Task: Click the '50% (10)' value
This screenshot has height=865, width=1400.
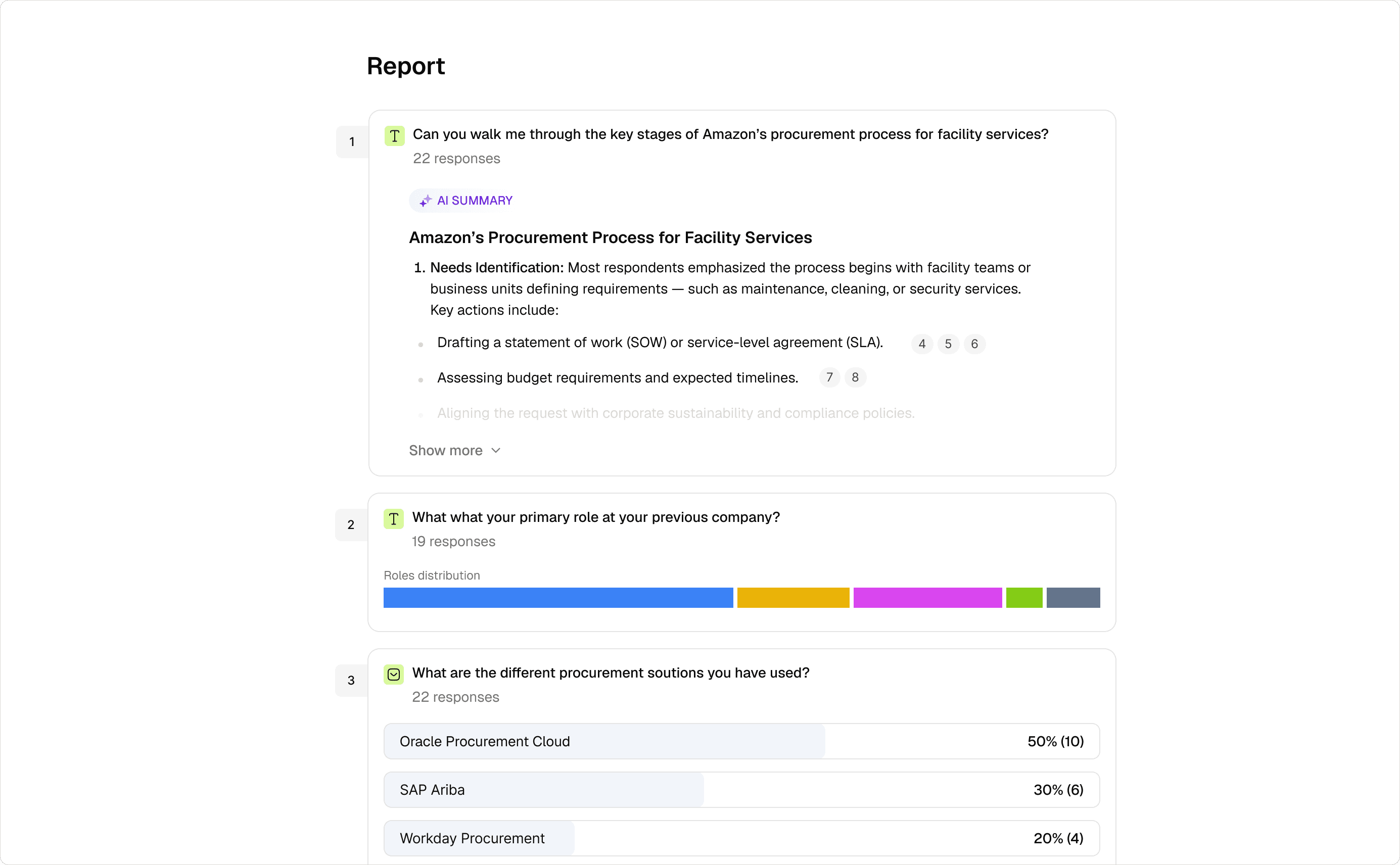Action: pos(1056,741)
